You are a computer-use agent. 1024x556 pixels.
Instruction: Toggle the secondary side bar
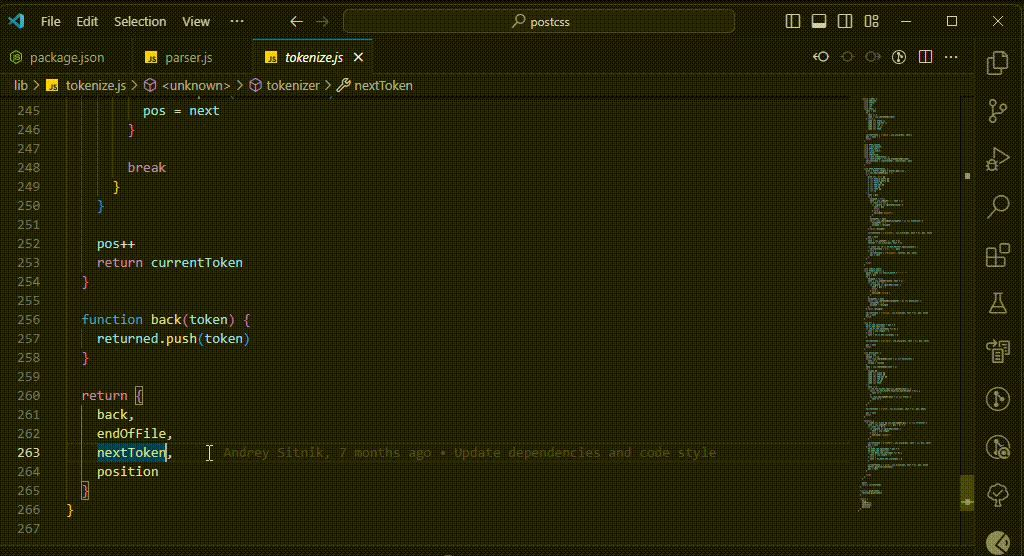pyautogui.click(x=845, y=22)
